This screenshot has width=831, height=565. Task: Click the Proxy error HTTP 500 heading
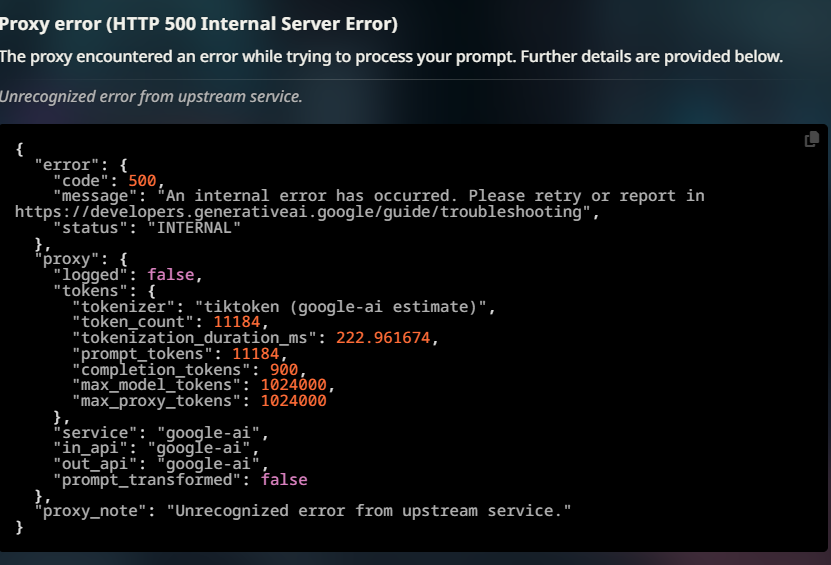(199, 24)
